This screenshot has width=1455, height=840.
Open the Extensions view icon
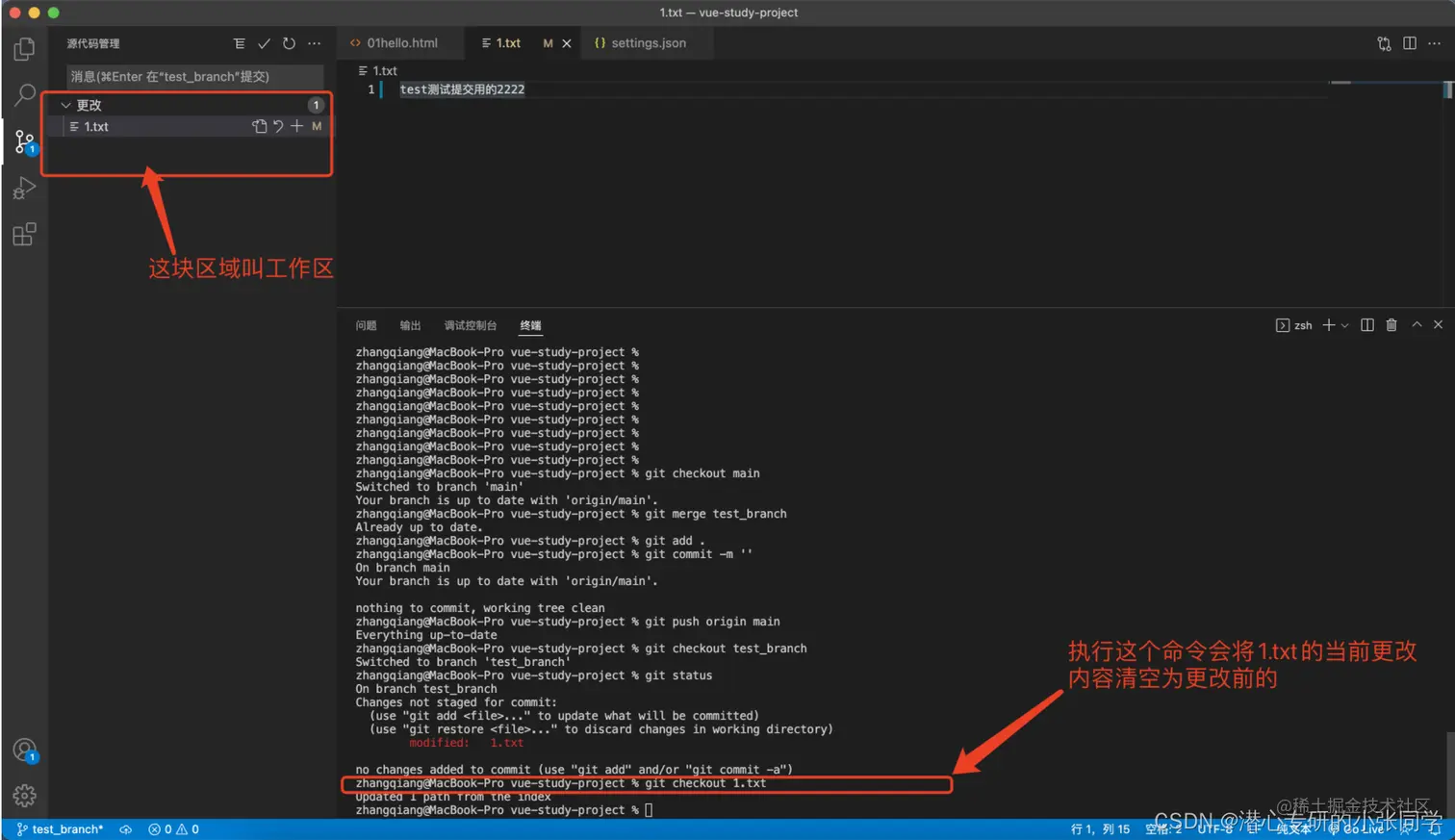(x=24, y=234)
